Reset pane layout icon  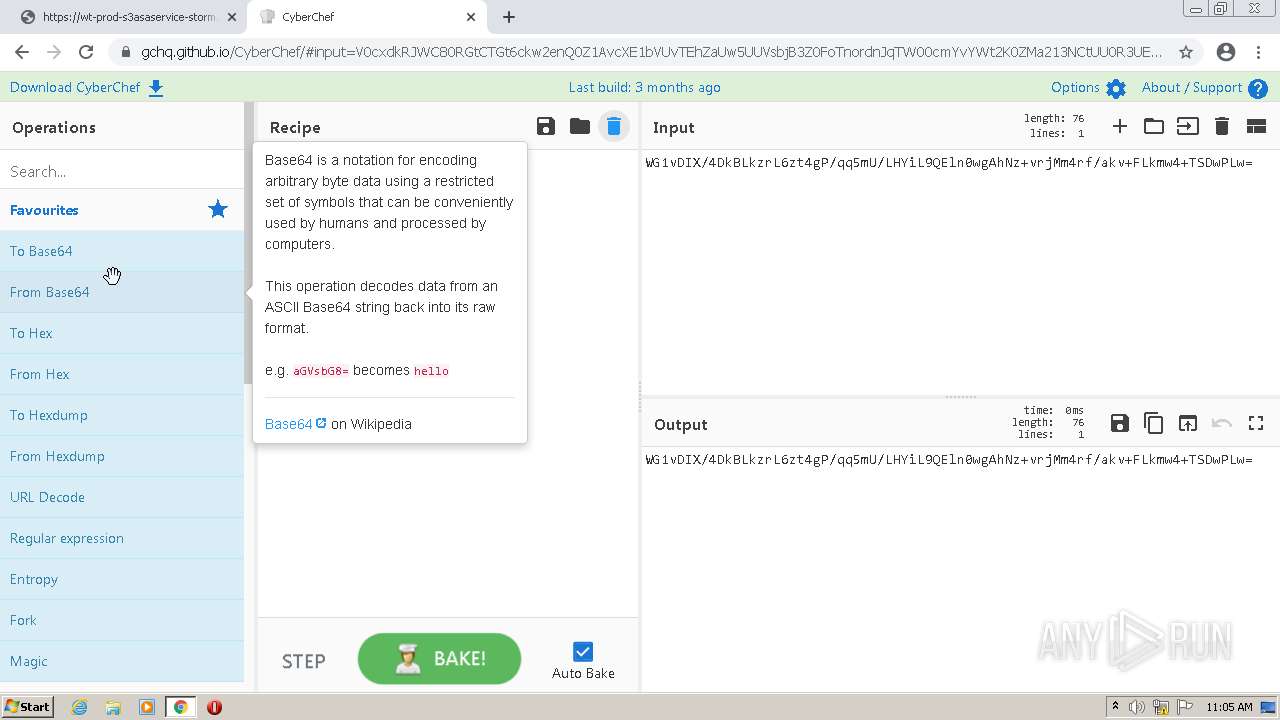(1256, 126)
